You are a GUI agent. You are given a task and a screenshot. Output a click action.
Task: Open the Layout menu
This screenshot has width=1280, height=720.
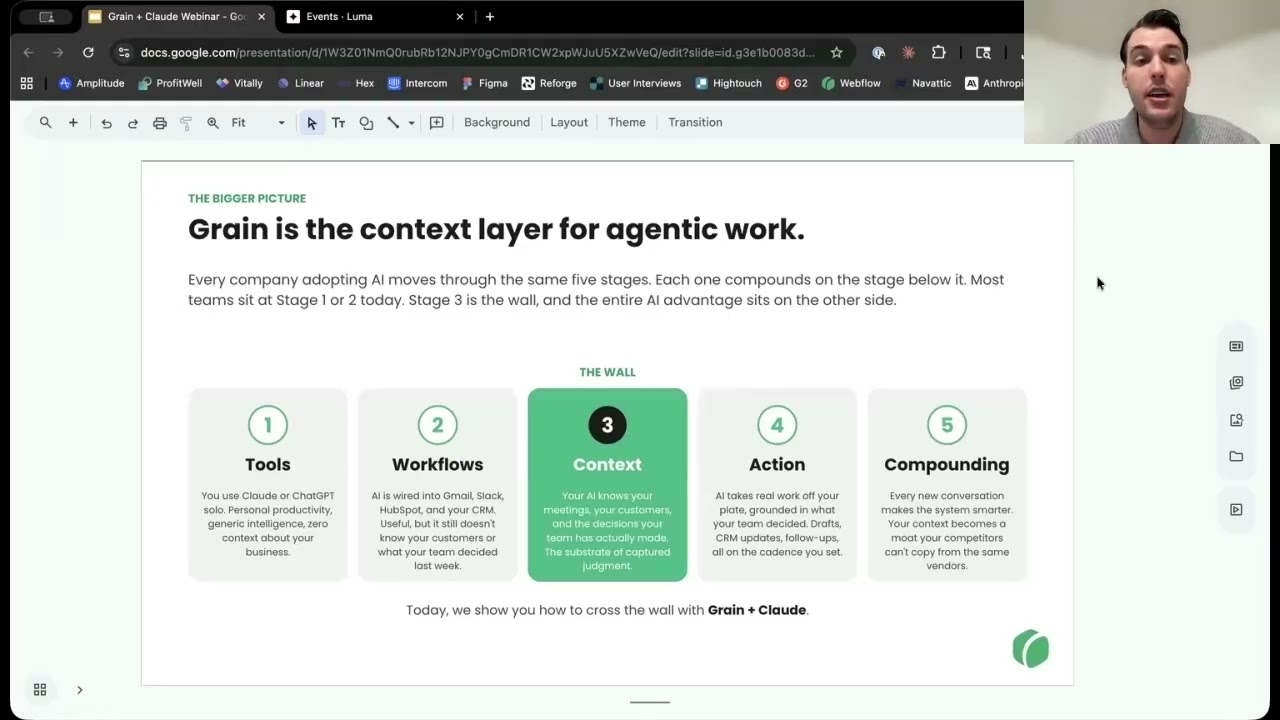(569, 122)
